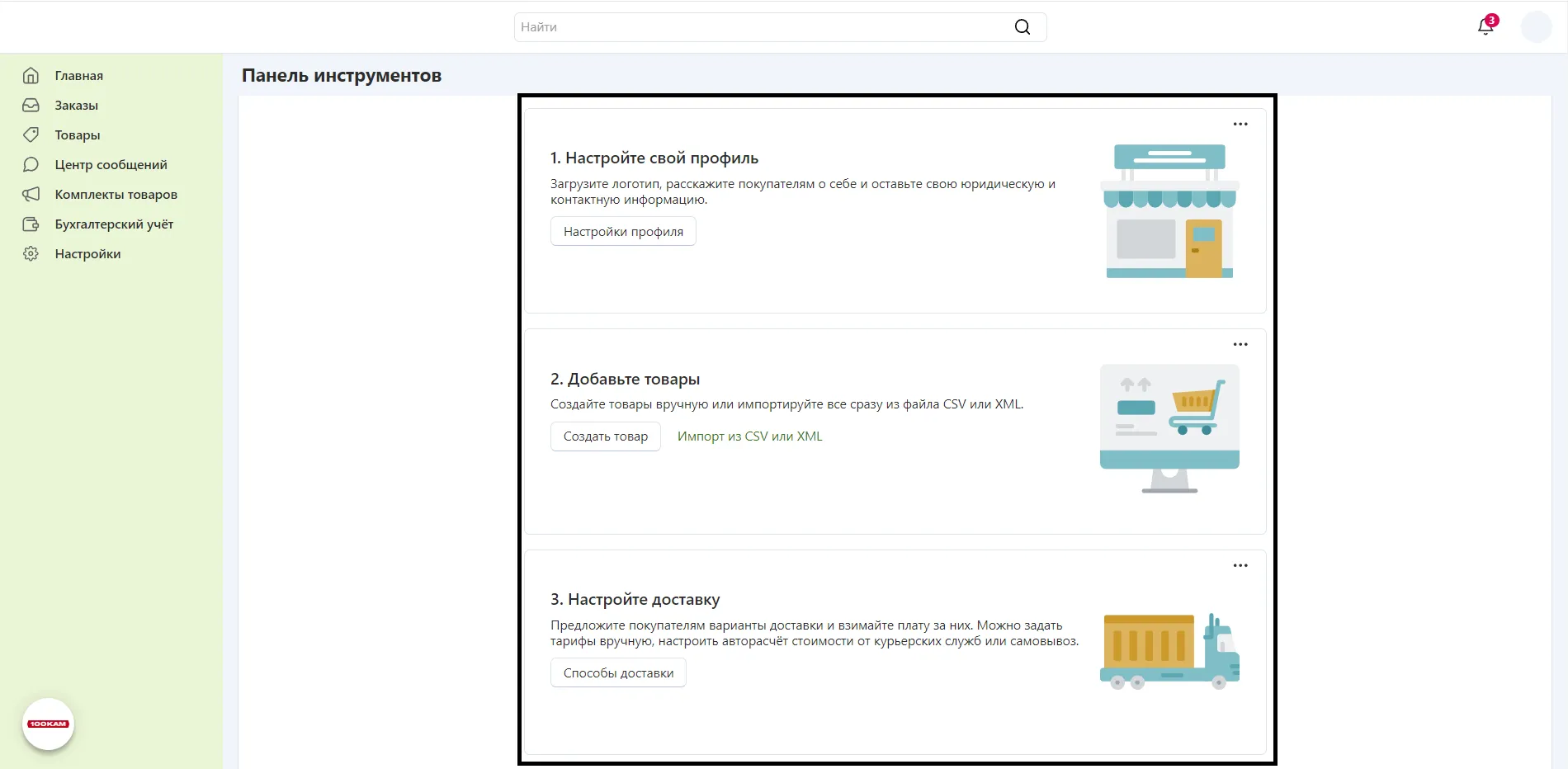Click the home icon beside Главная
Image resolution: width=1568 pixels, height=769 pixels.
click(31, 76)
